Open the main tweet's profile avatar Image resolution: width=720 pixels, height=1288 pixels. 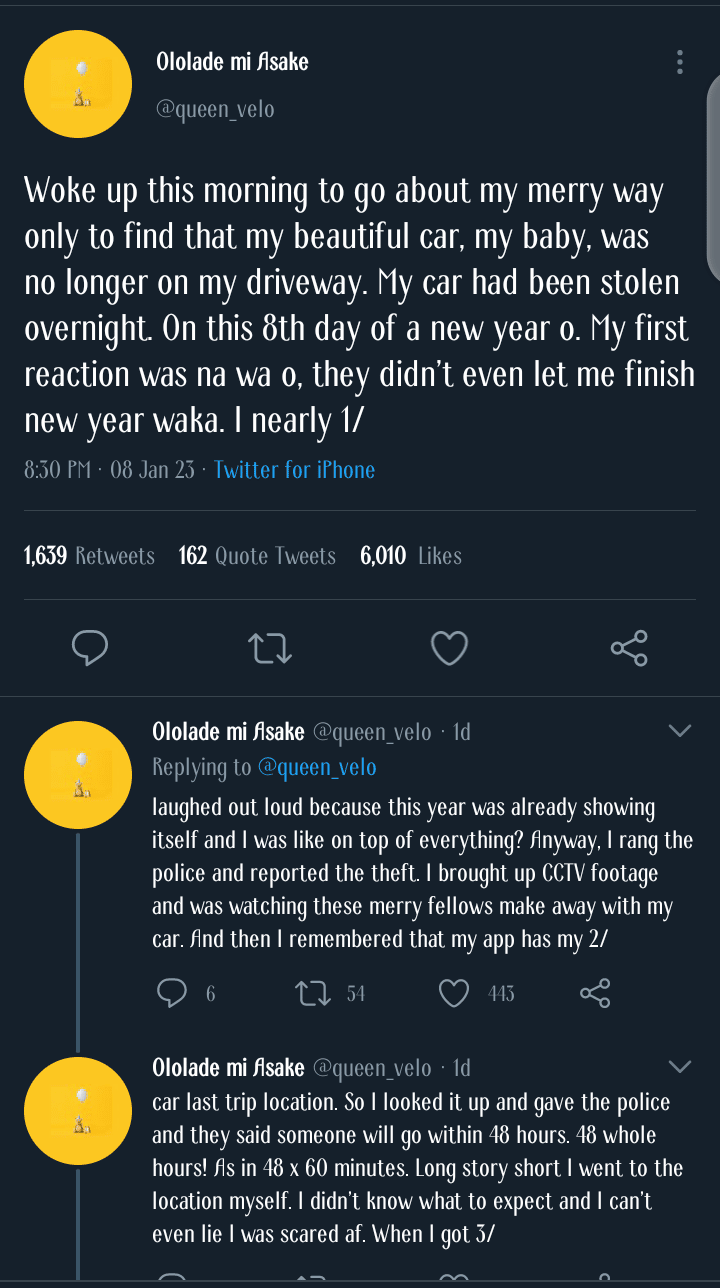pyautogui.click(x=78, y=84)
